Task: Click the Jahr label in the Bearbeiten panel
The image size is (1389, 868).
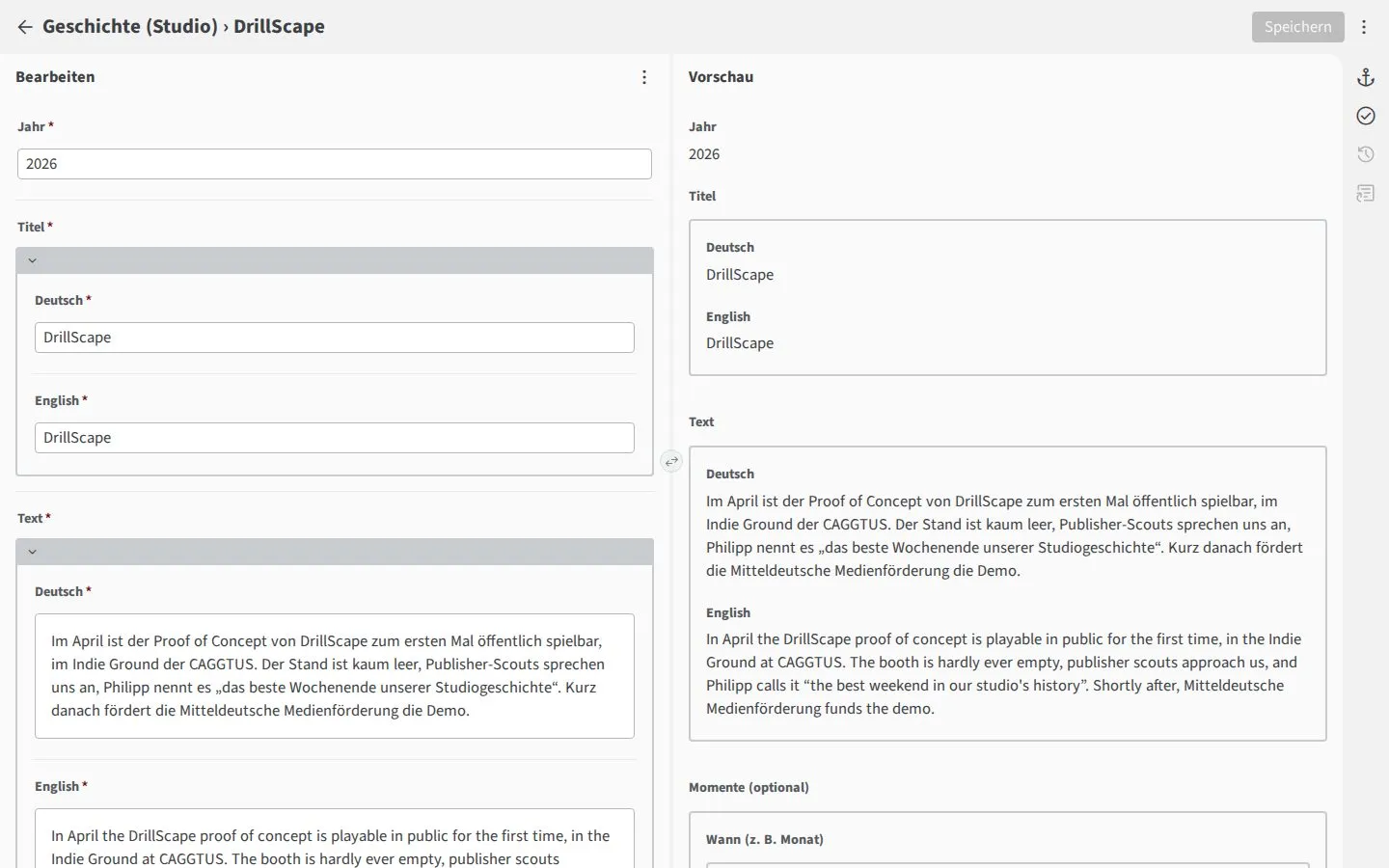Action: coord(31,126)
